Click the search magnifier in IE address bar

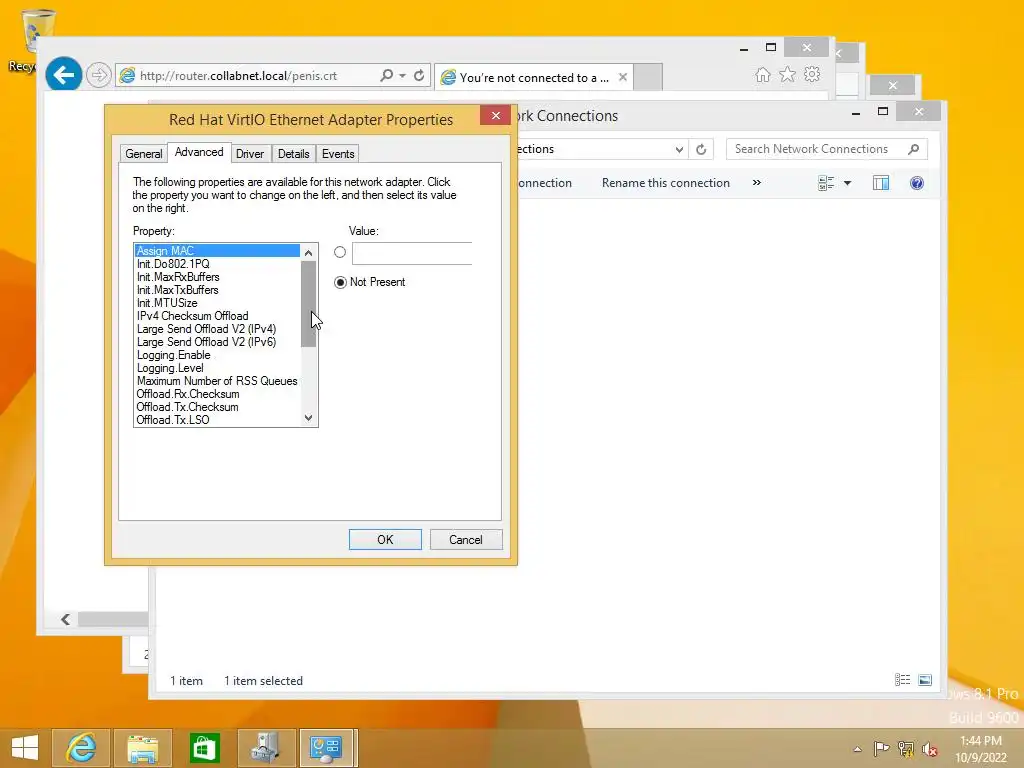(387, 75)
